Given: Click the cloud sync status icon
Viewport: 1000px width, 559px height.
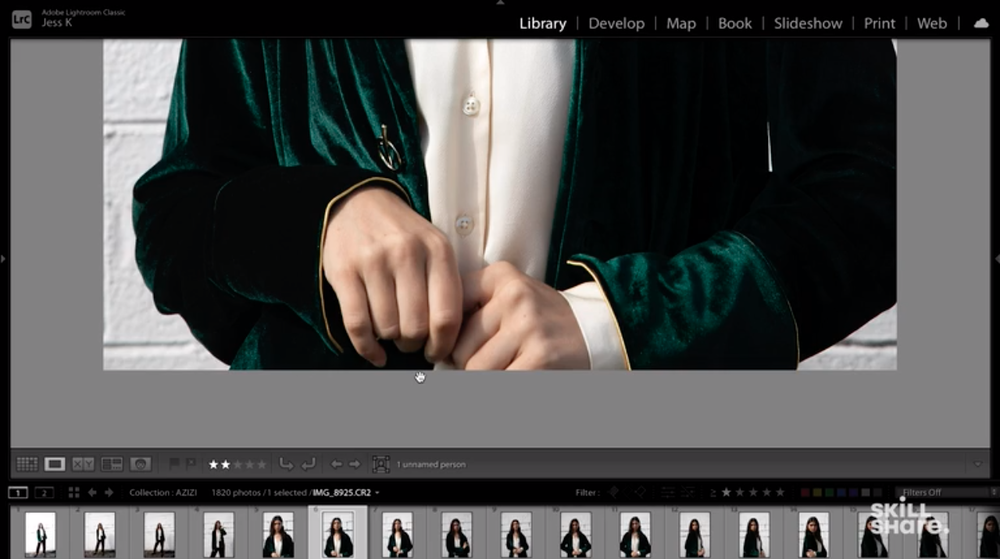Looking at the screenshot, I should tap(980, 23).
